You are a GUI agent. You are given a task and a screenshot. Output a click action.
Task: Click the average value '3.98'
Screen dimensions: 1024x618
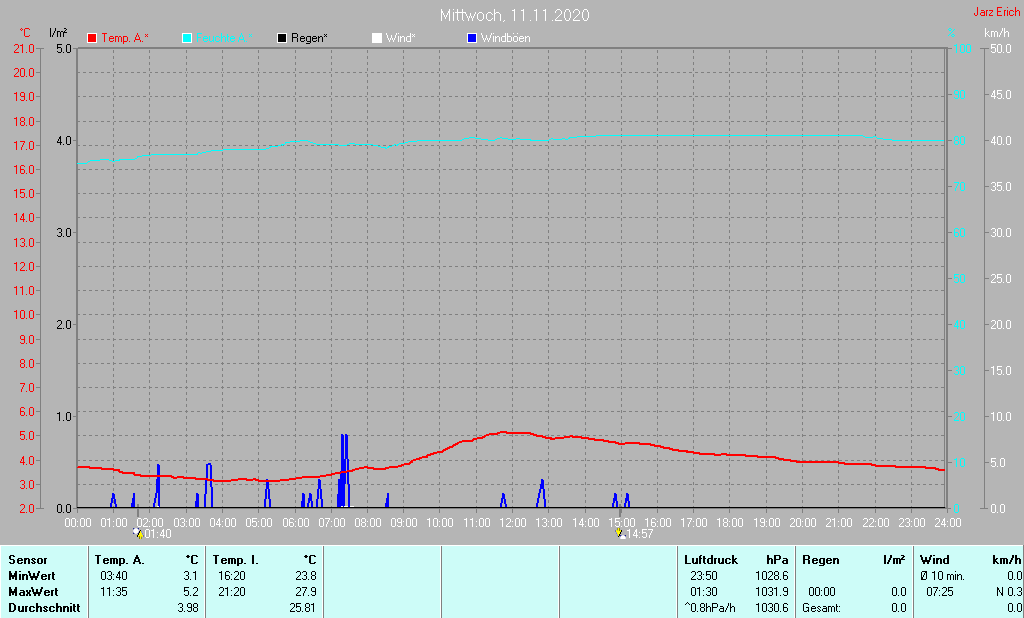click(x=187, y=608)
